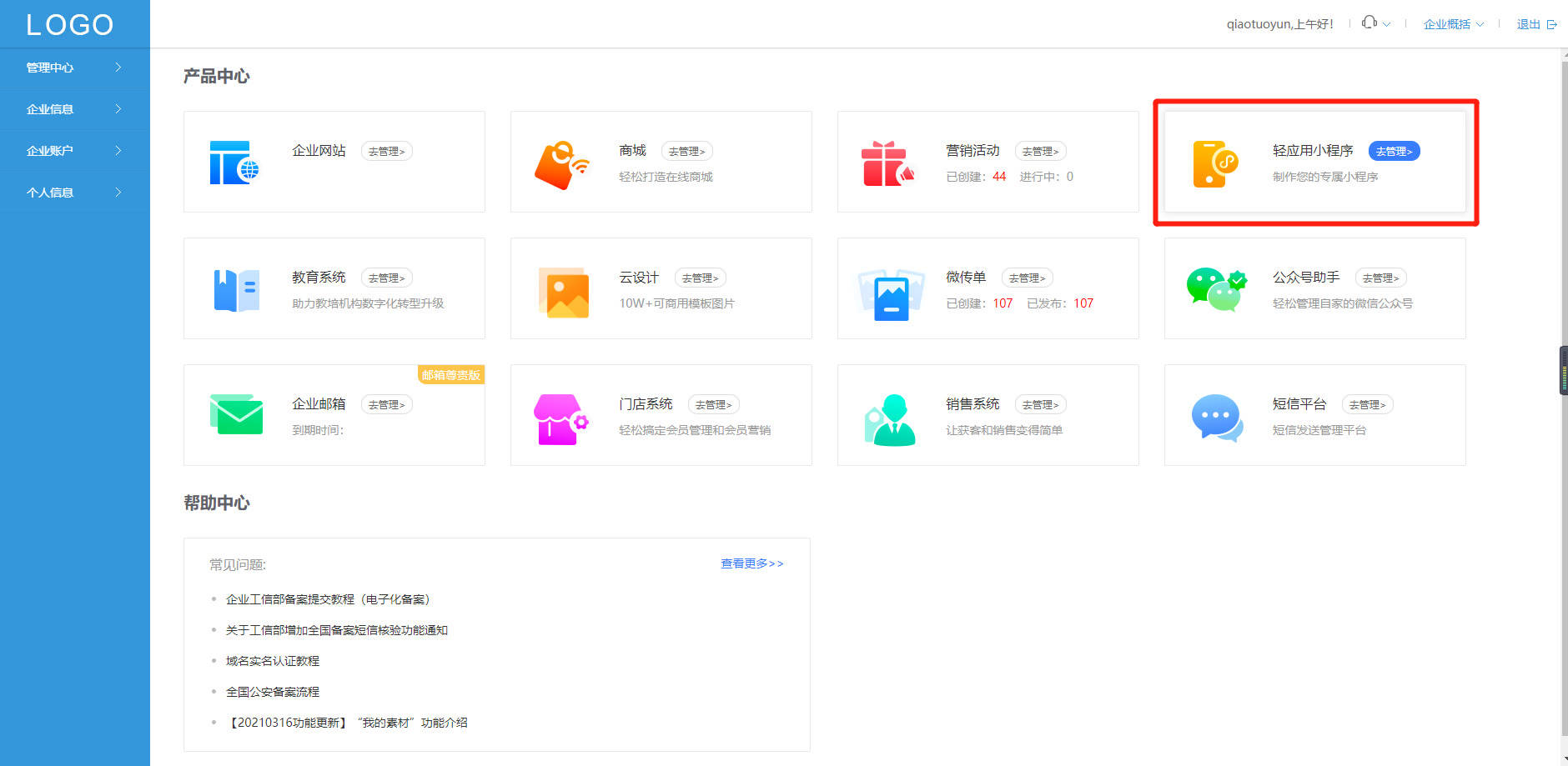Click the 商城 shopping tag icon
The image size is (1568, 766).
pyautogui.click(x=561, y=165)
